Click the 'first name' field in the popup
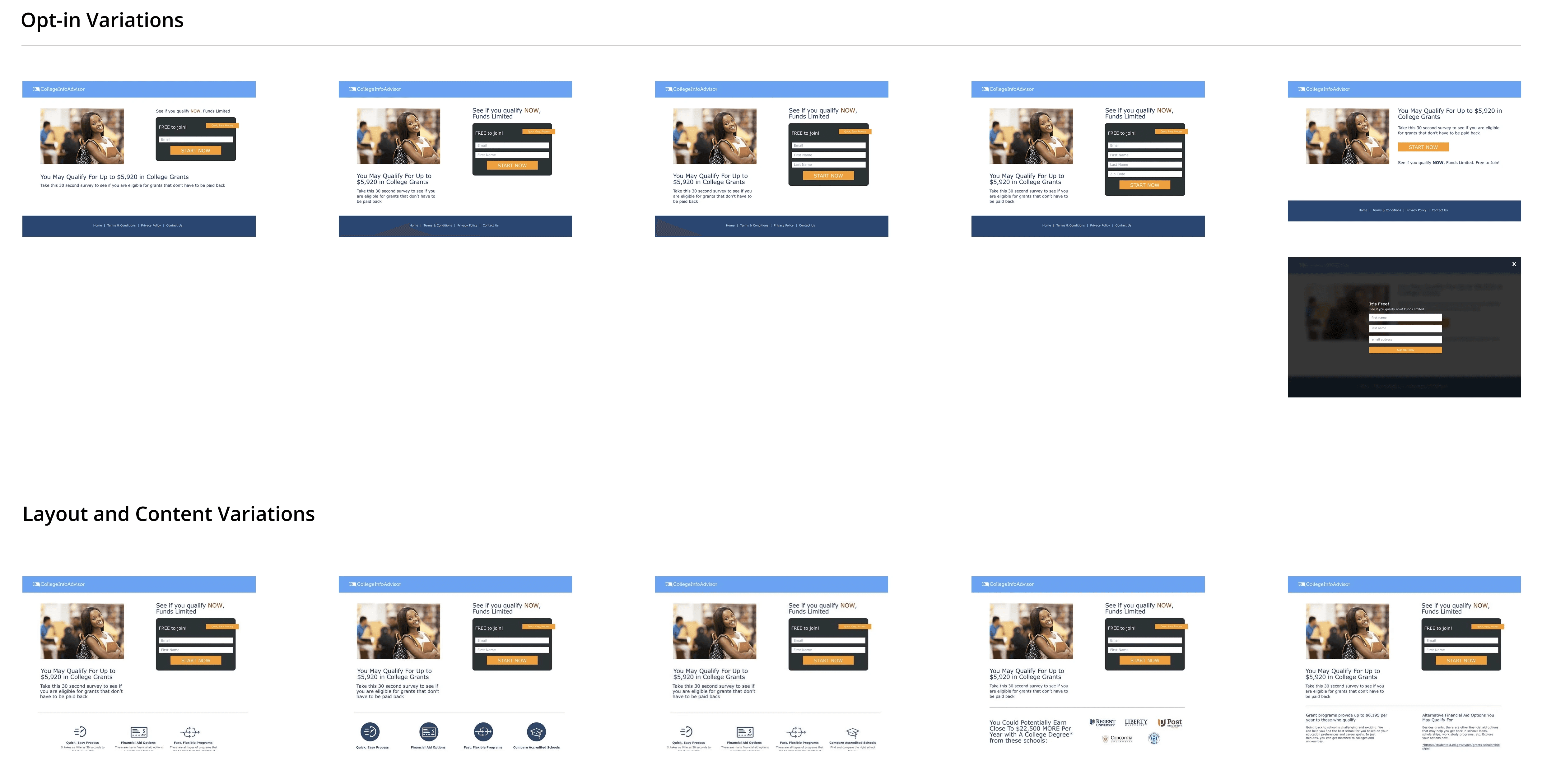Viewport: 1556px width, 784px height. 1405,318
